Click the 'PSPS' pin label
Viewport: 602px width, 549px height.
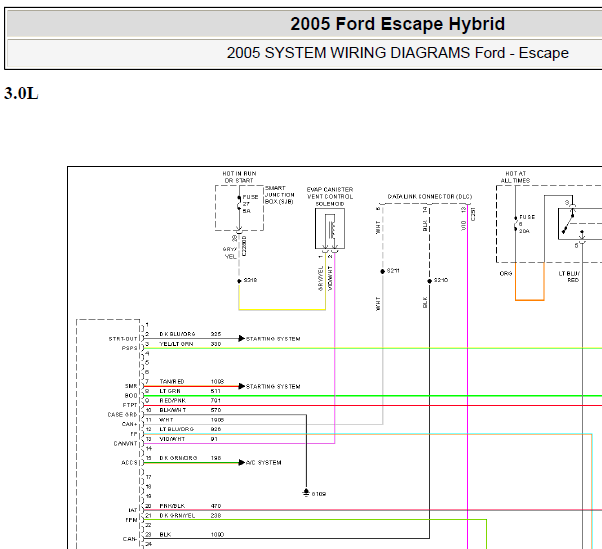[x=130, y=348]
